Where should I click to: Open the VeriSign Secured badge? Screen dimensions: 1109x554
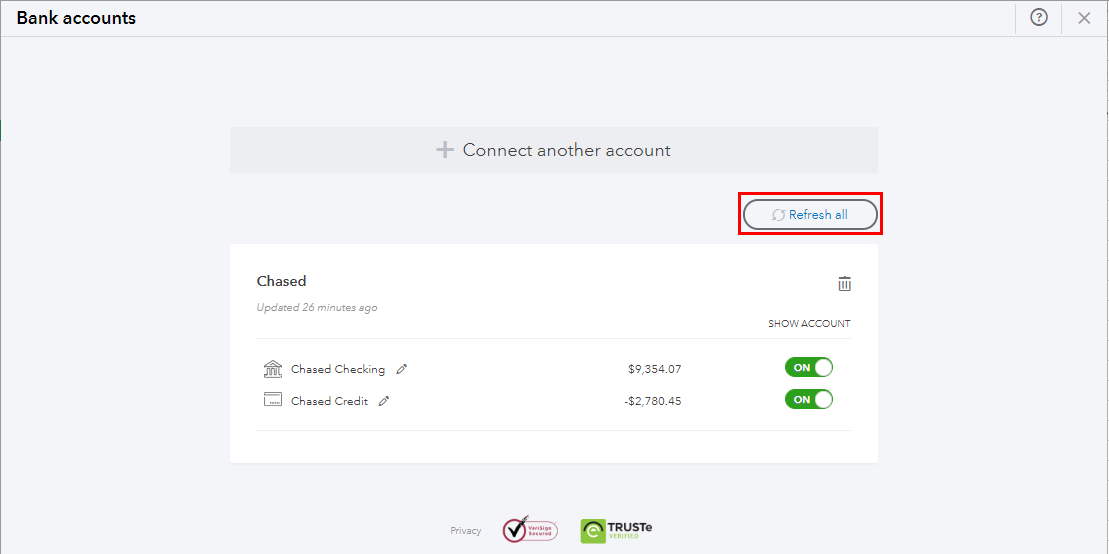530,530
